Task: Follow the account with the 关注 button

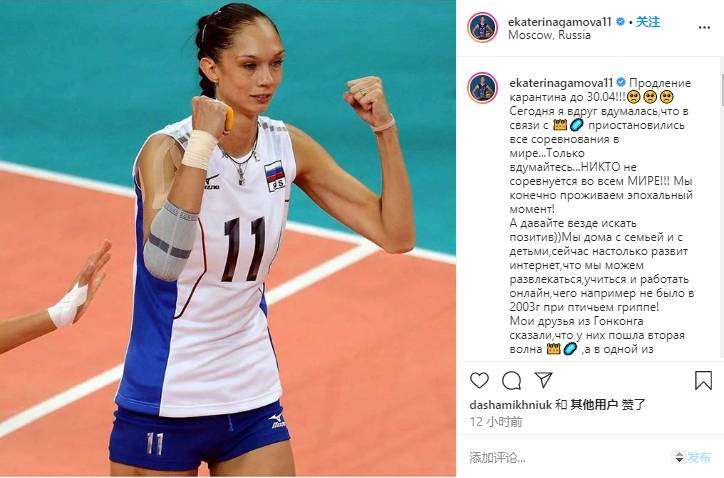Action: (648, 22)
